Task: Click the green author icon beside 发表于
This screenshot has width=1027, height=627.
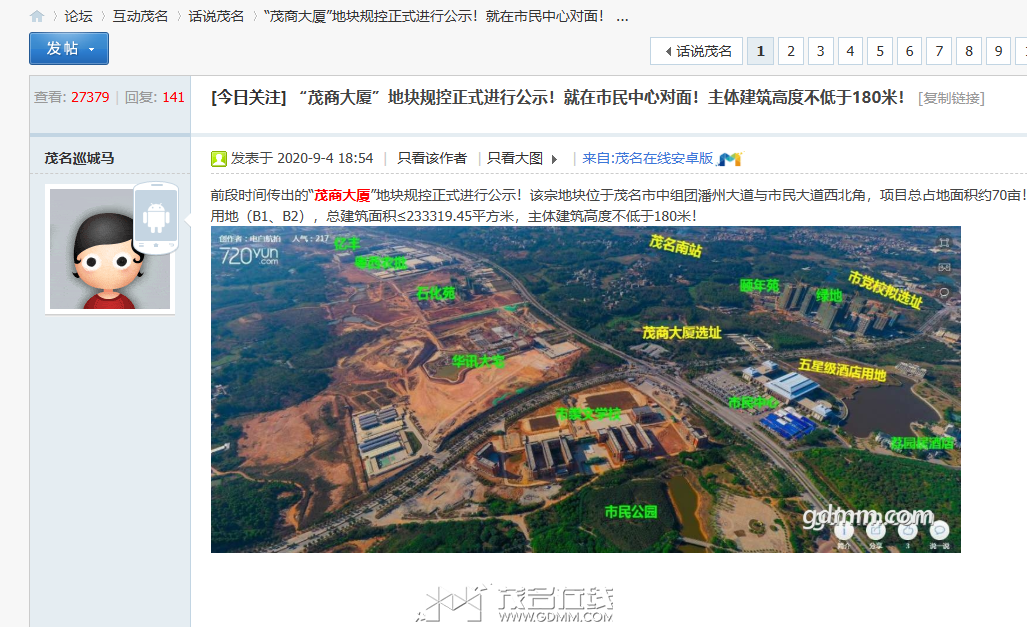Action: [219, 159]
